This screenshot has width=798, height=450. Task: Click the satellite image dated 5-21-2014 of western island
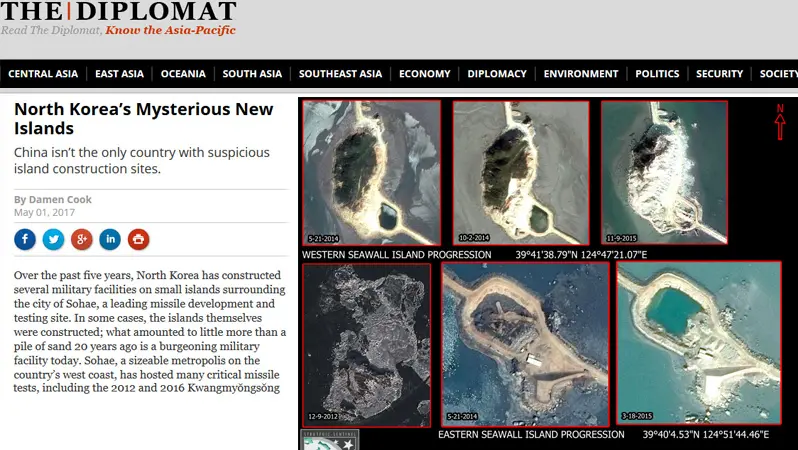coord(372,173)
